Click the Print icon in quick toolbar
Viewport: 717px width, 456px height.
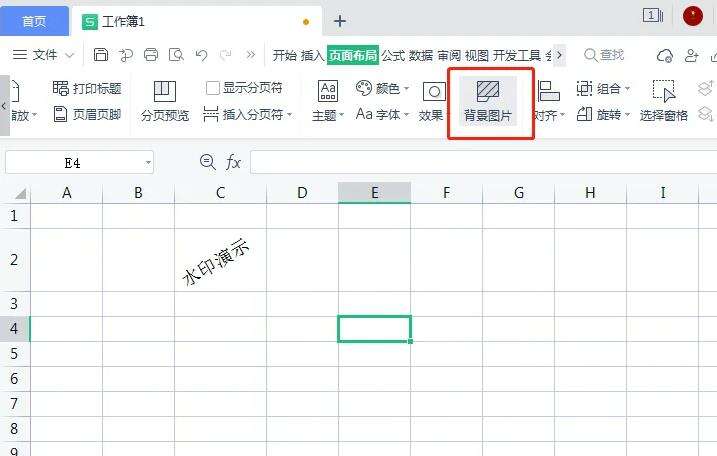pyautogui.click(x=151, y=55)
